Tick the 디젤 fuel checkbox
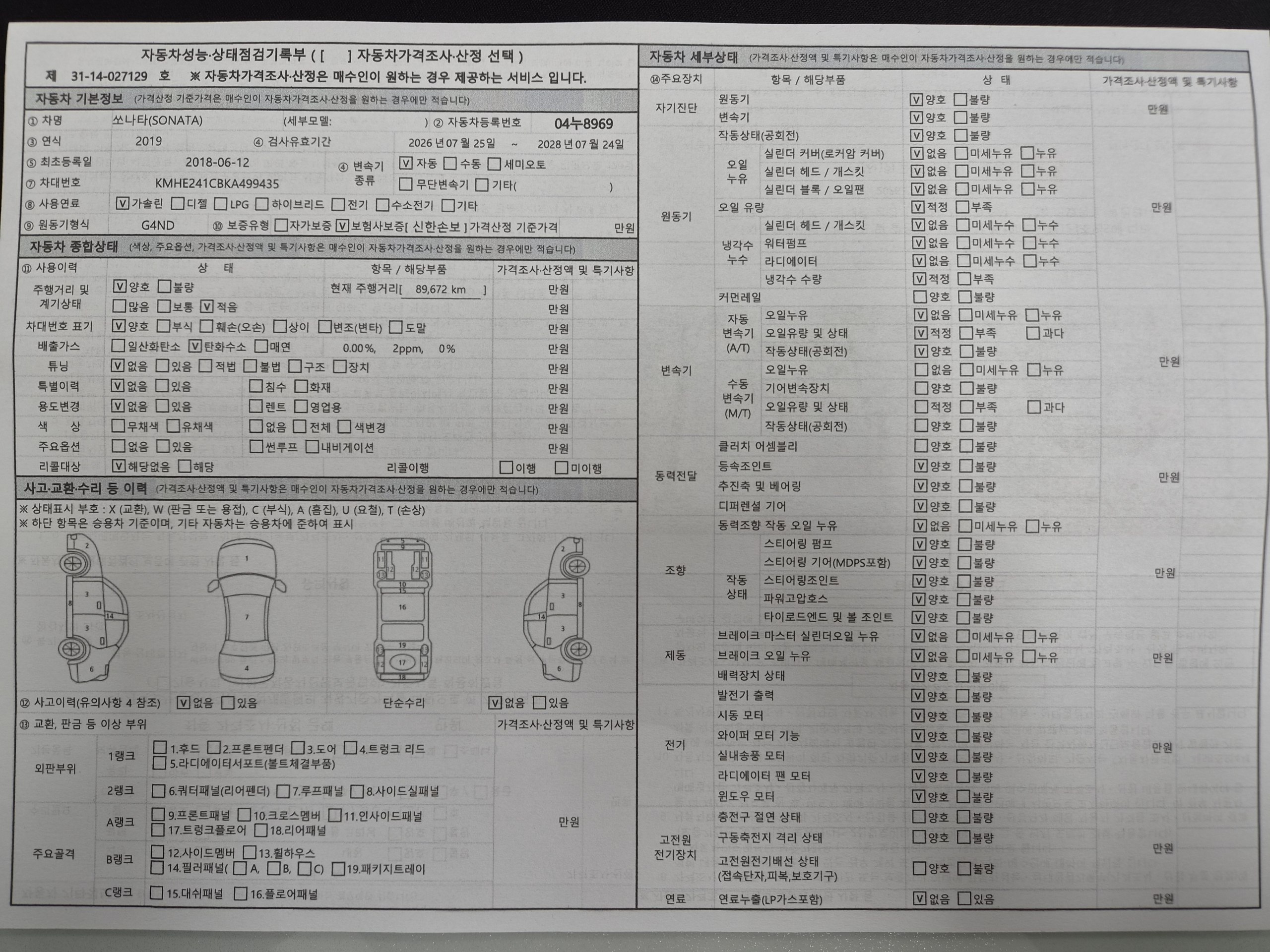 coord(178,204)
